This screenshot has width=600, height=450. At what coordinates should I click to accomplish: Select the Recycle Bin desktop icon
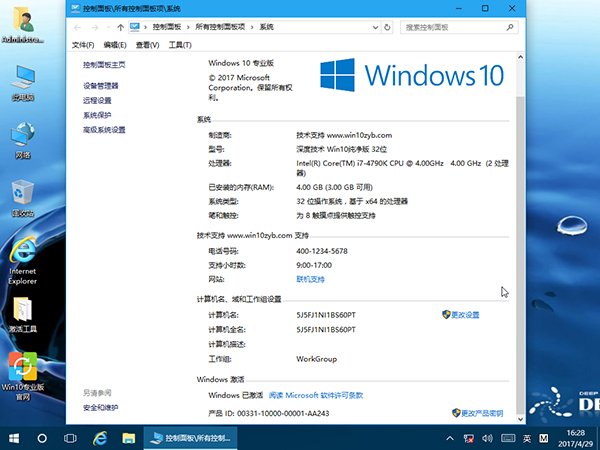tap(22, 195)
